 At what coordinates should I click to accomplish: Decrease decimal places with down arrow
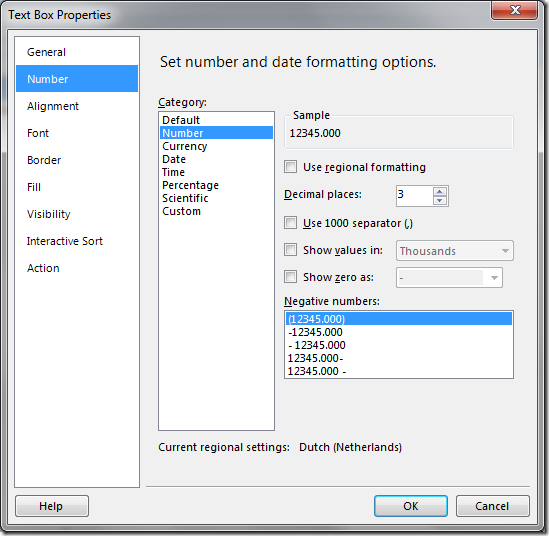439,200
